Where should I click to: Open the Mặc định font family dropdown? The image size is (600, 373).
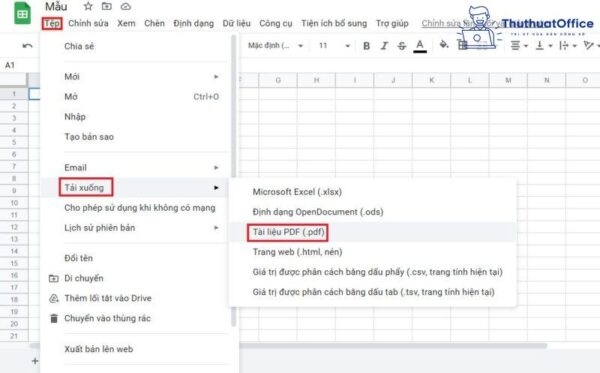point(276,46)
